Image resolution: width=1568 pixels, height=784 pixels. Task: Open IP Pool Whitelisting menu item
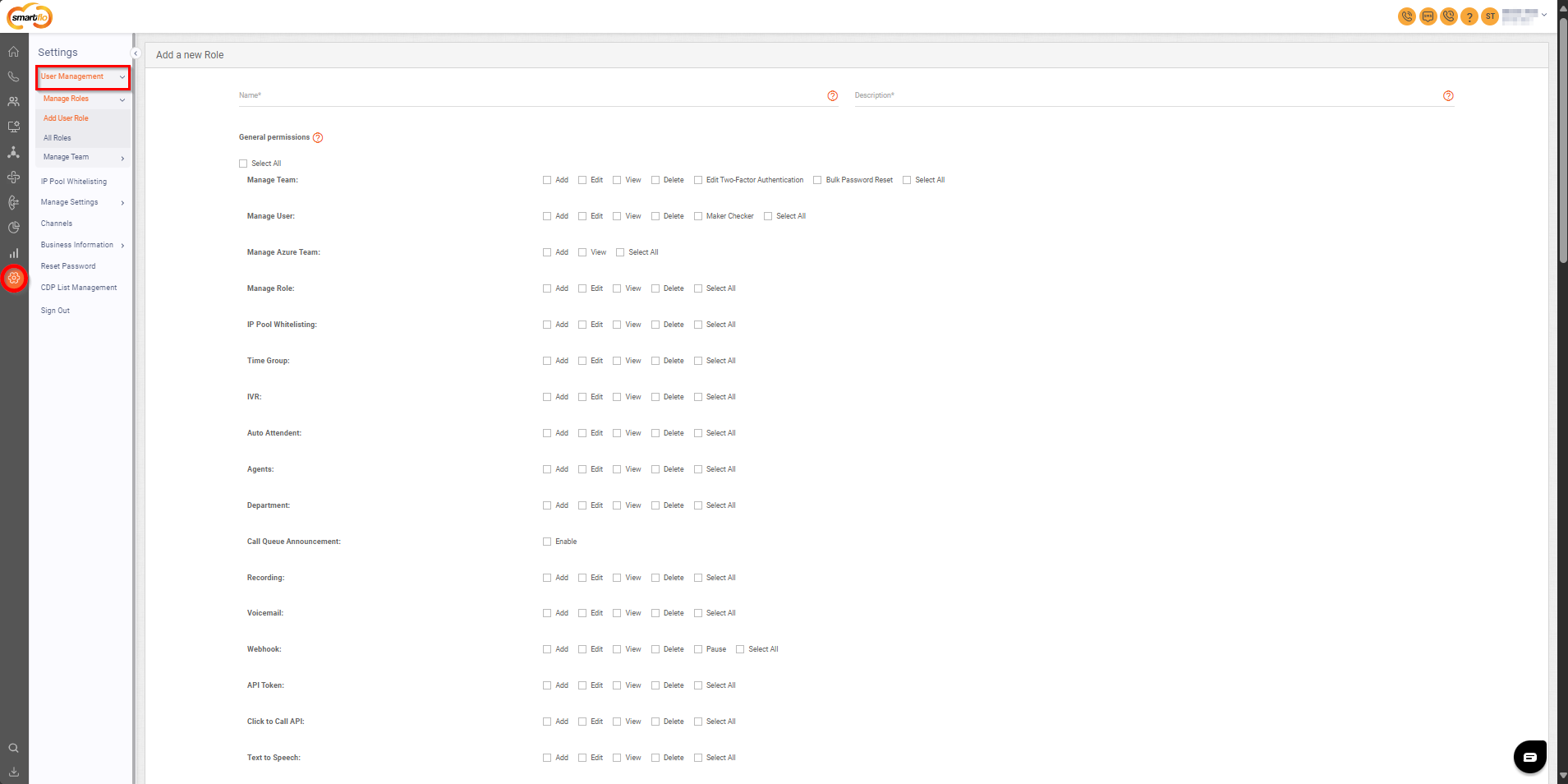click(x=74, y=182)
